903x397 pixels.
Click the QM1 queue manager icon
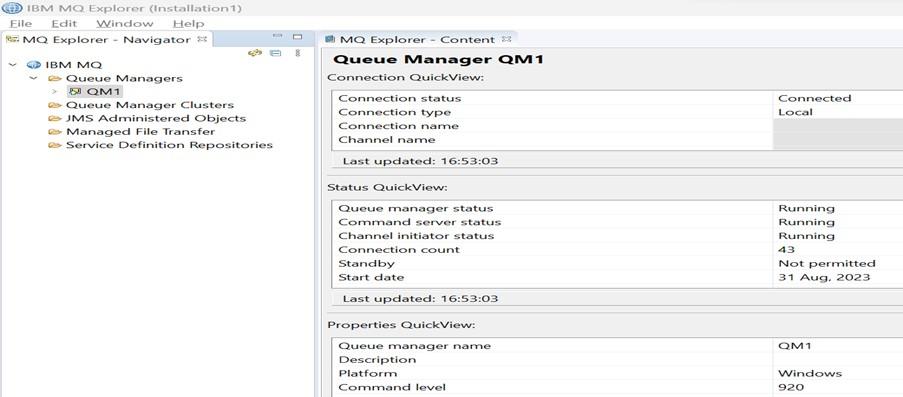click(74, 92)
